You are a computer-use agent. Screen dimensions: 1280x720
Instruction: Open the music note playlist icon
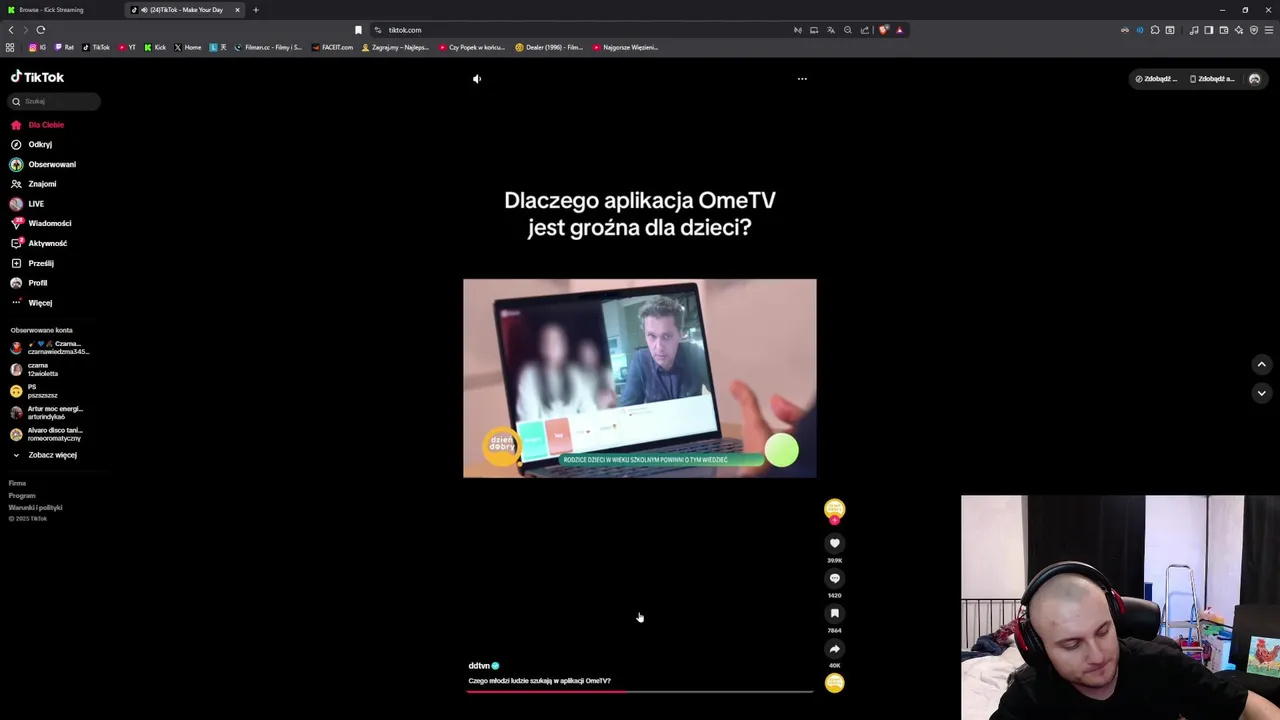[x=1194, y=30]
